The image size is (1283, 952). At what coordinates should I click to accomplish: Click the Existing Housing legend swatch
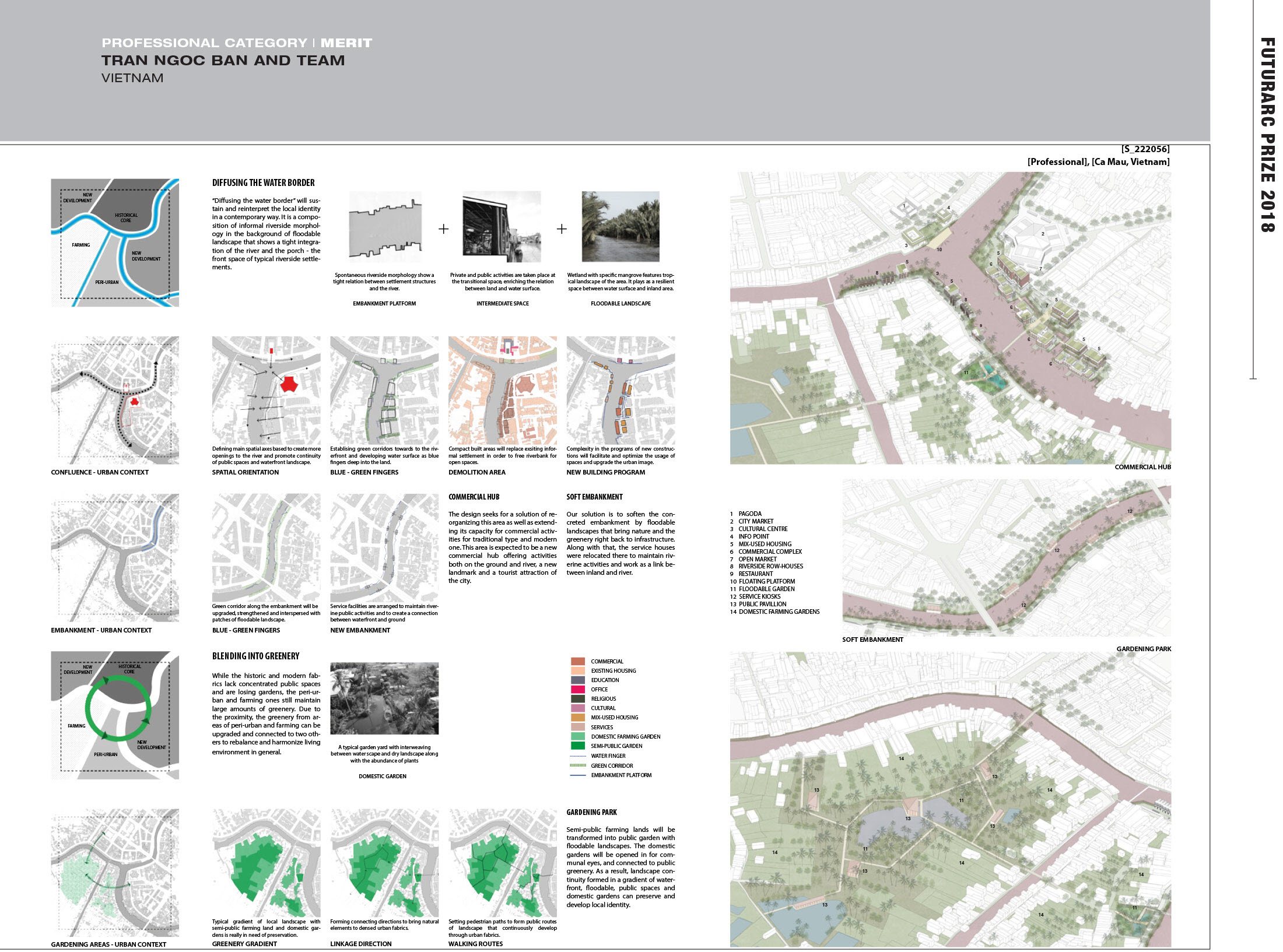tap(577, 670)
